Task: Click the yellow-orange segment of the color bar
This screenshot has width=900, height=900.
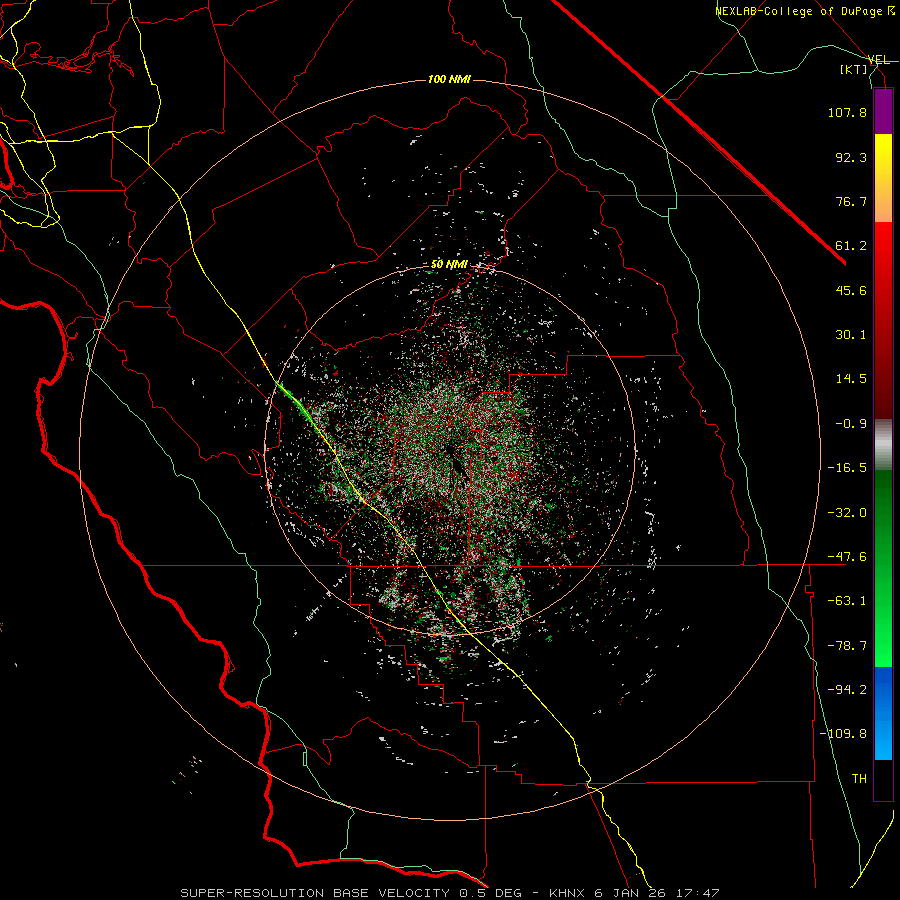Action: click(883, 178)
